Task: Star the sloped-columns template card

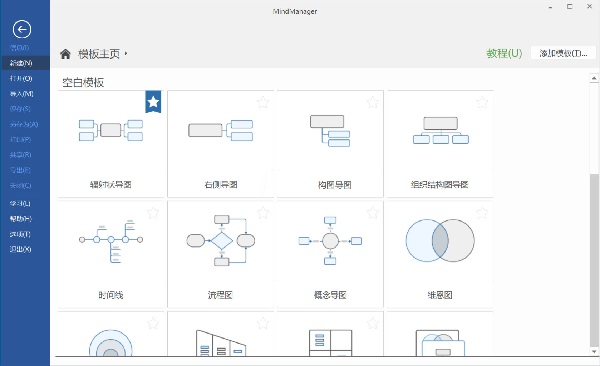Action: click(263, 324)
